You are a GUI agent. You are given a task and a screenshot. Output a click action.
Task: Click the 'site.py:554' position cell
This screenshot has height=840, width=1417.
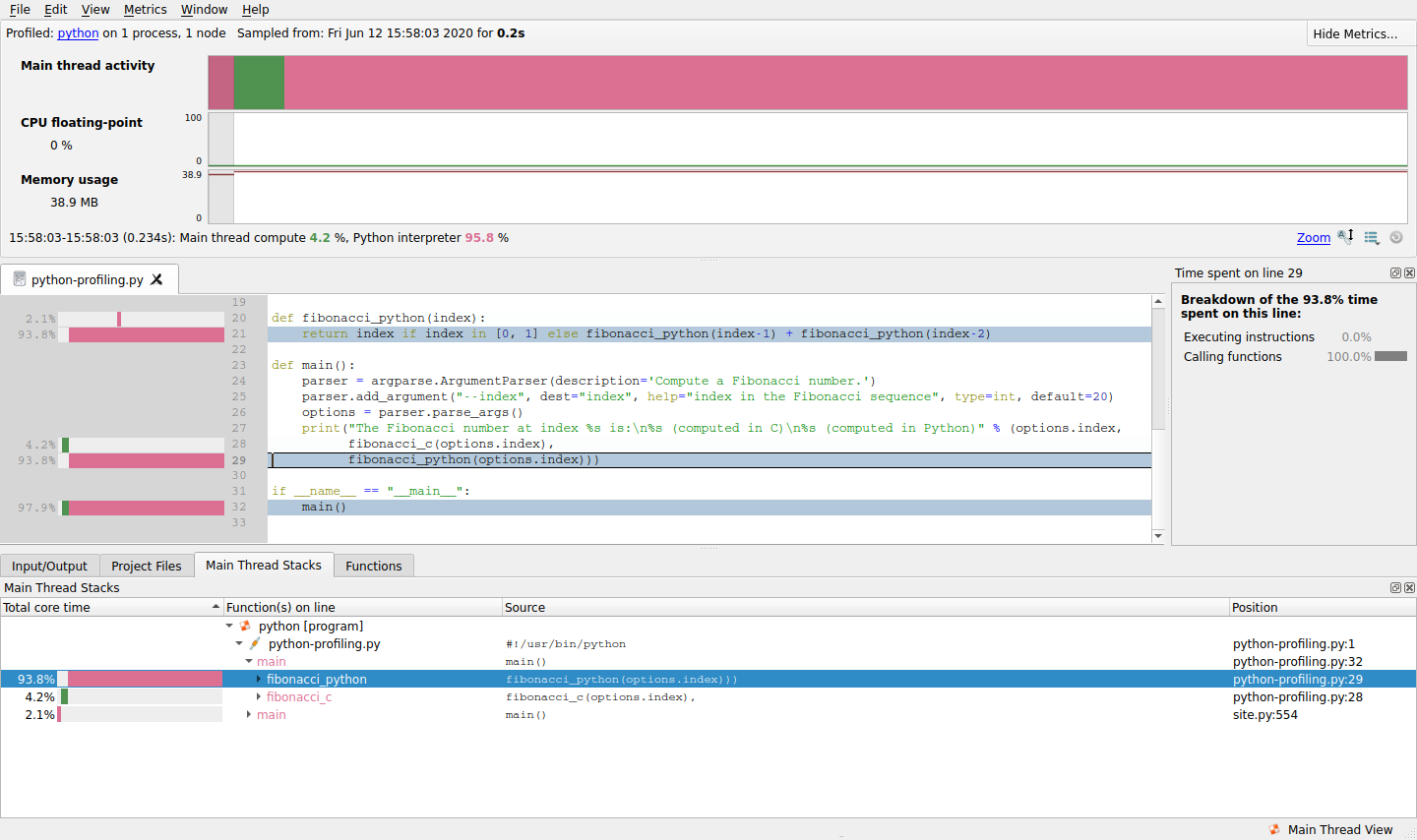coord(1265,714)
